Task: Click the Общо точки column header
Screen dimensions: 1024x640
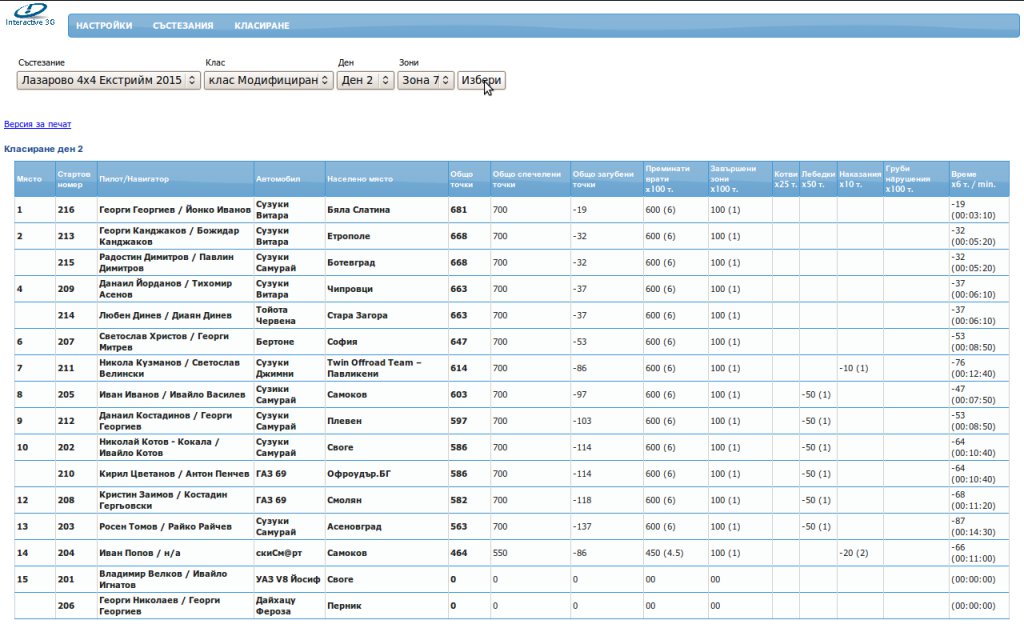Action: 462,179
